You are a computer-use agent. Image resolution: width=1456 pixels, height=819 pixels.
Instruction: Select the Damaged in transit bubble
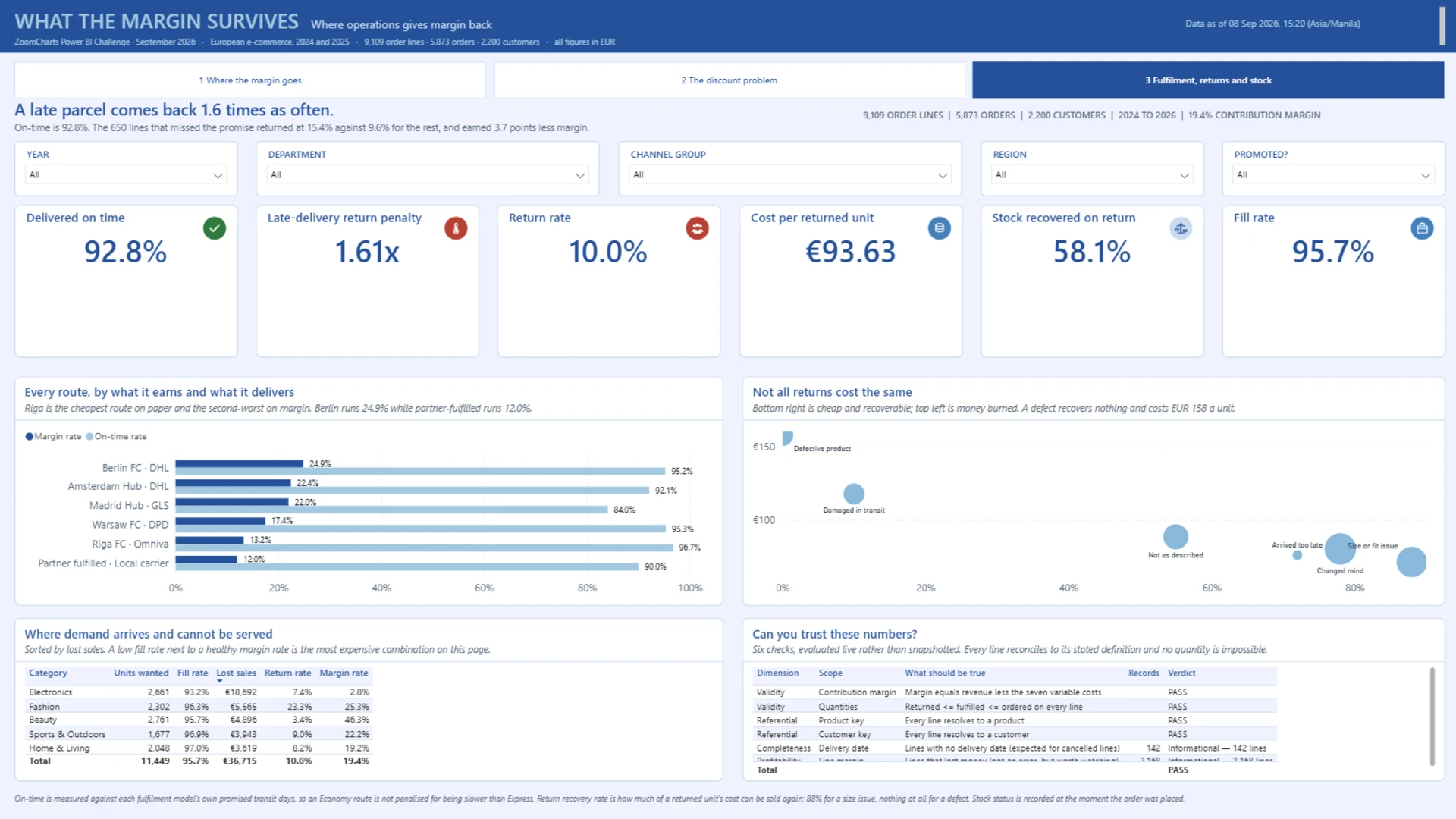click(854, 494)
